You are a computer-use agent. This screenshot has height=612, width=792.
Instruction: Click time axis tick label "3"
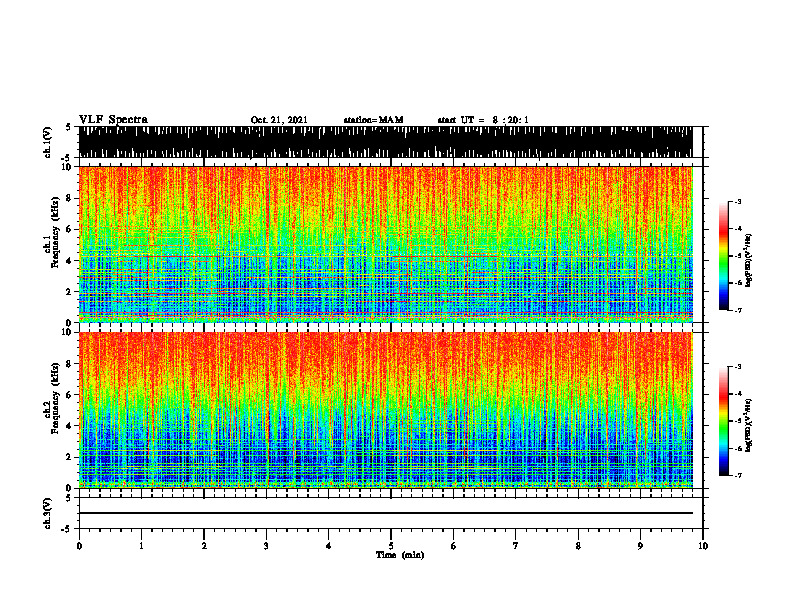click(266, 546)
